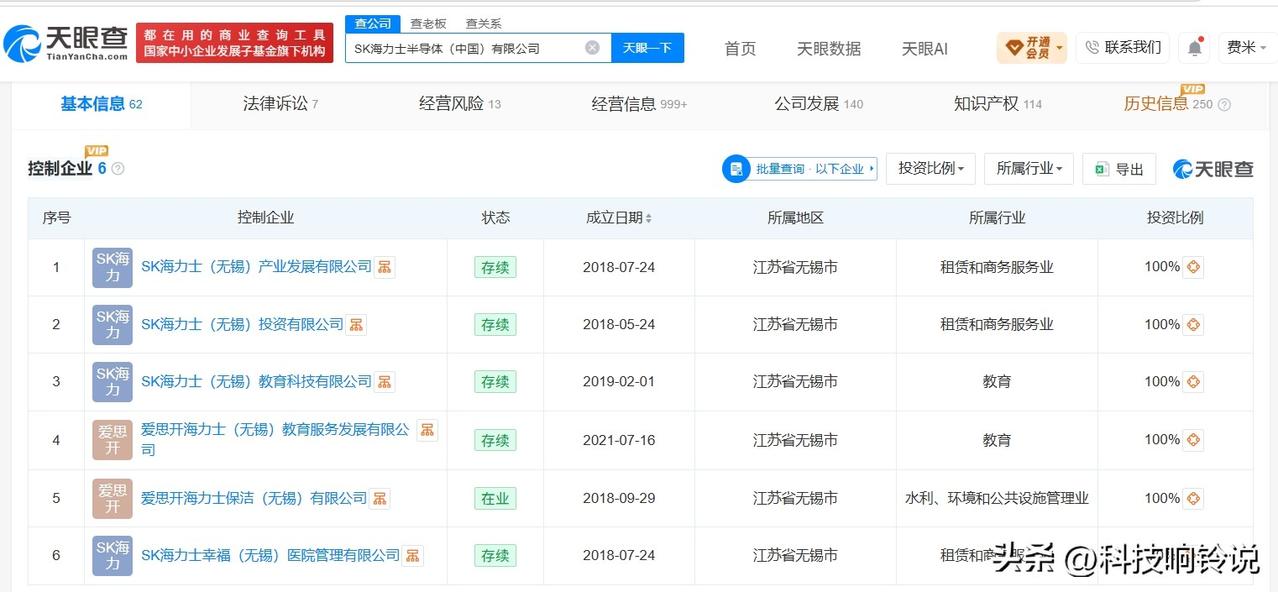Open equity structure icon for 爱思开海力士（无锡）教育服务发展有限公司

click(x=427, y=430)
